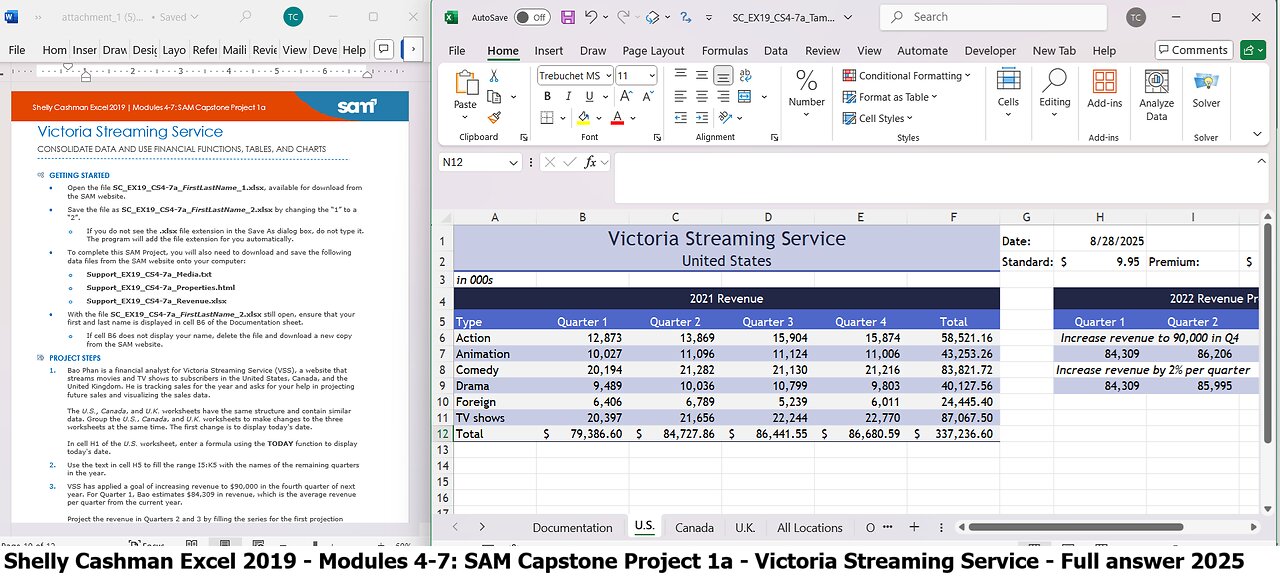Open the Excel Page Layout tab
The height and width of the screenshot is (584, 1280).
click(x=653, y=51)
